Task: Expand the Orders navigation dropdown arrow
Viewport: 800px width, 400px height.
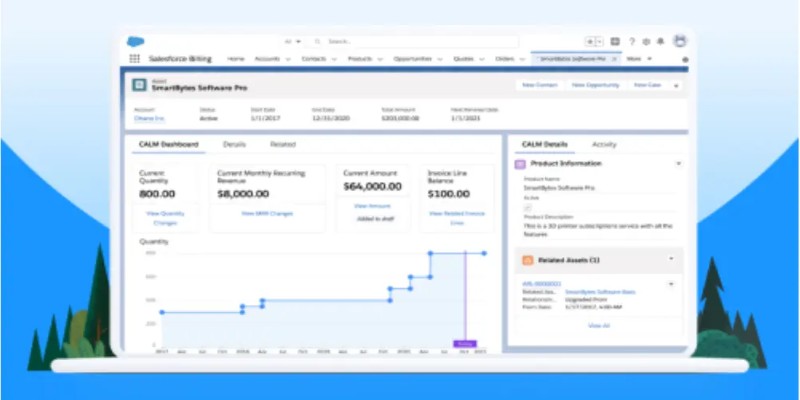Action: click(x=522, y=59)
